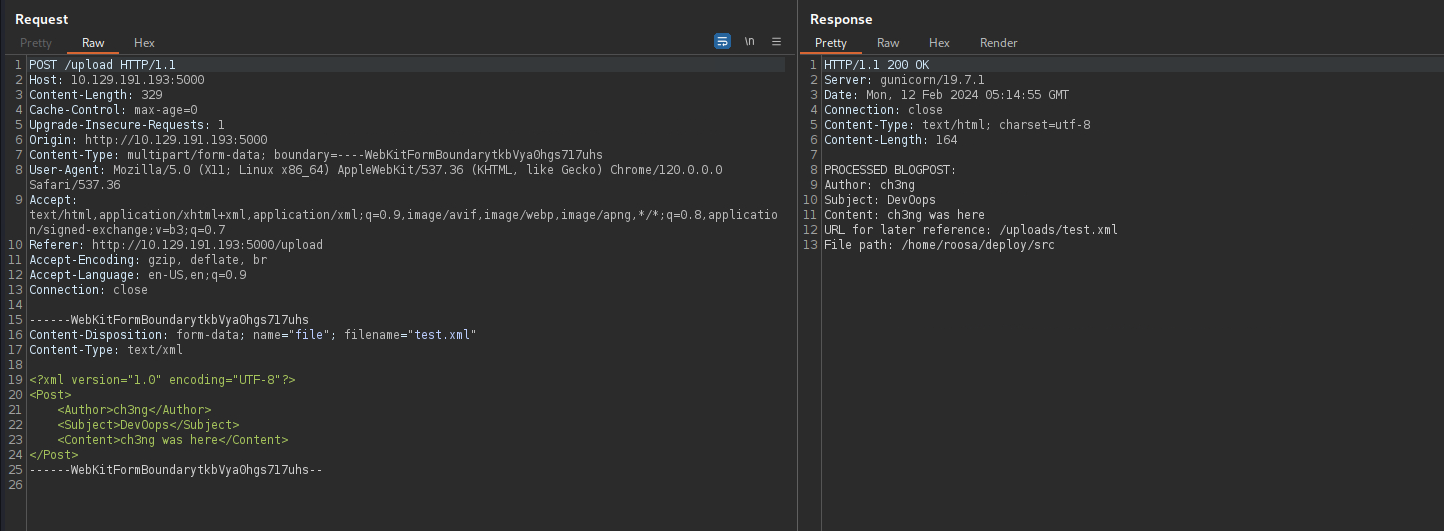Click the 'Safari/537.36' continuation line
Image resolution: width=1444 pixels, height=531 pixels.
point(75,185)
